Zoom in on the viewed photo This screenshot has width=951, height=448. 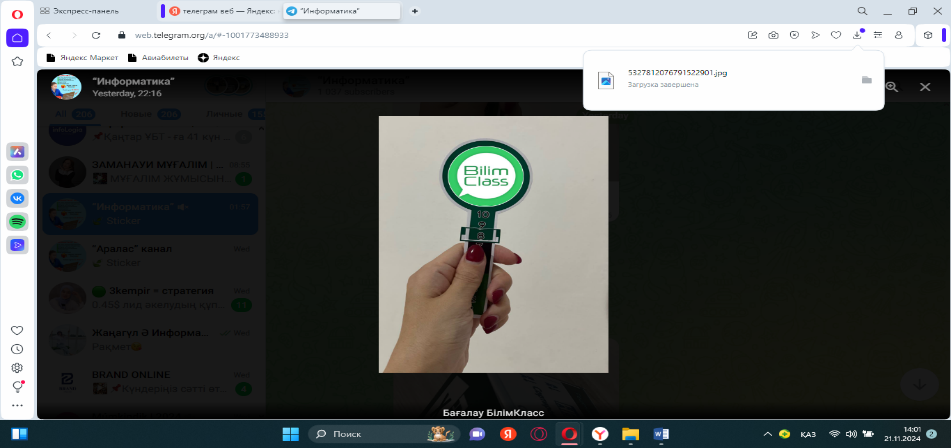(x=891, y=87)
